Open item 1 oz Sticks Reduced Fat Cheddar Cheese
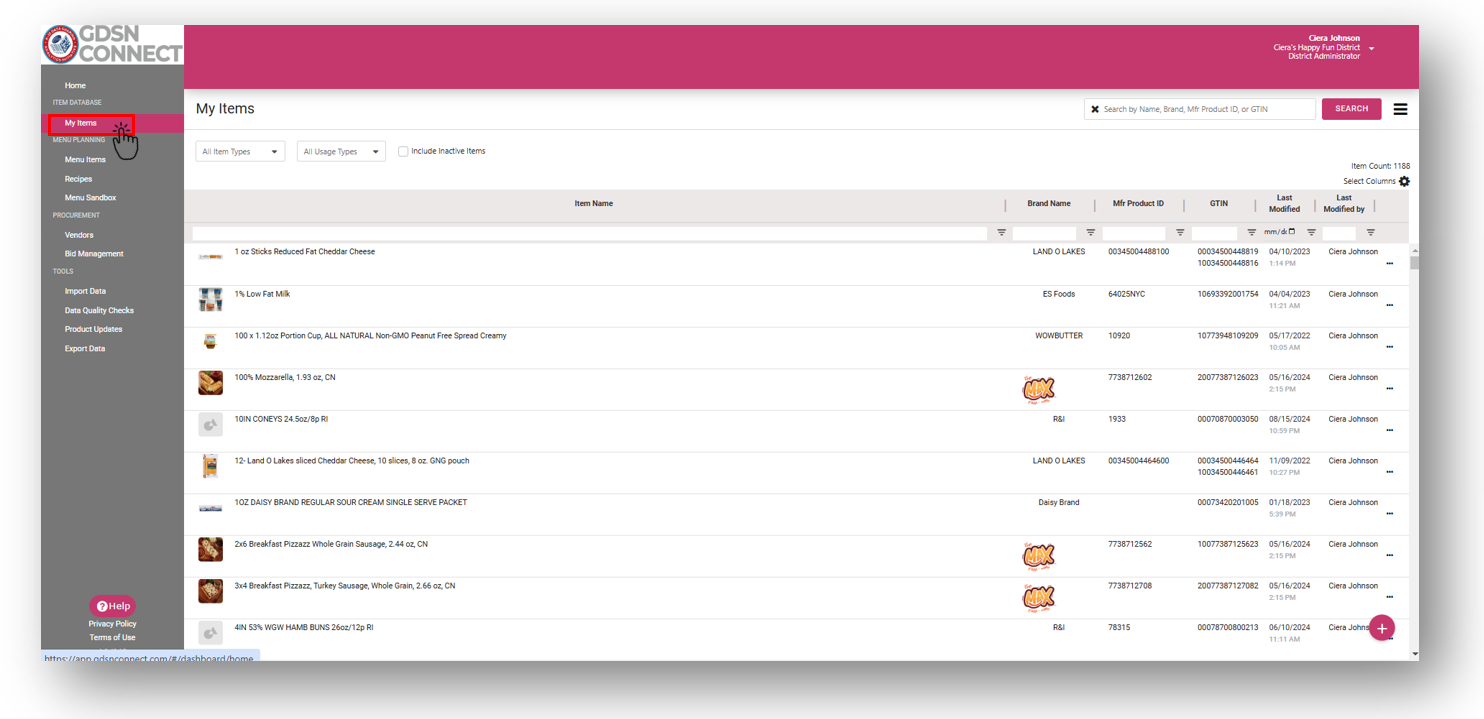This screenshot has height=719, width=1484. point(305,252)
